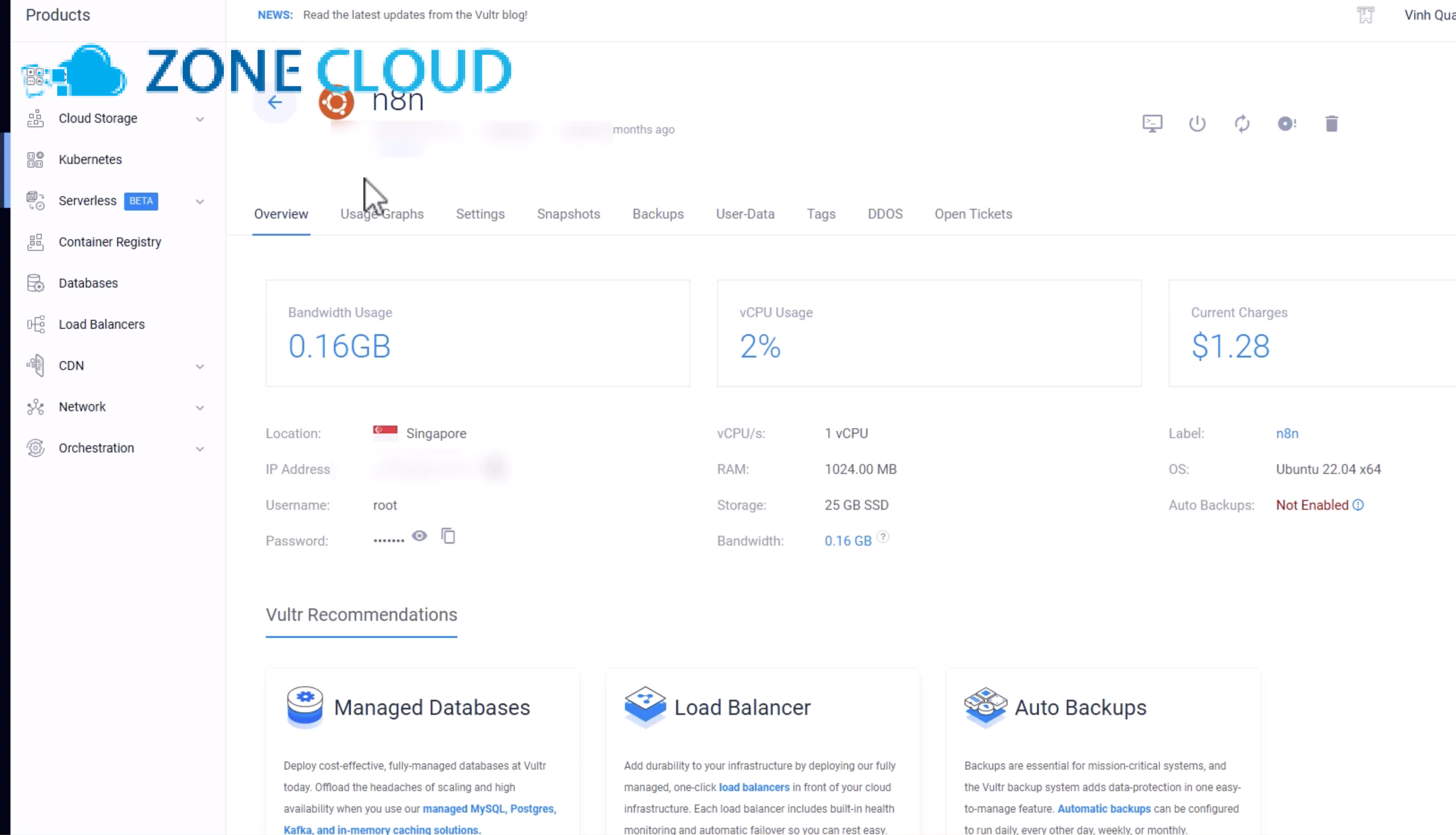Click the root username value
This screenshot has width=1456, height=835.
(385, 505)
